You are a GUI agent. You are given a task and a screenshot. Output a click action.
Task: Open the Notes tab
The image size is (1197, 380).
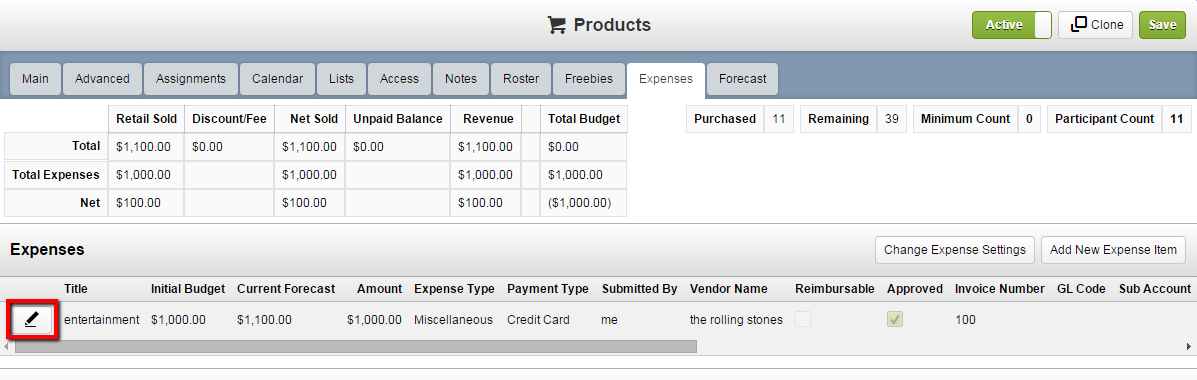[461, 79]
